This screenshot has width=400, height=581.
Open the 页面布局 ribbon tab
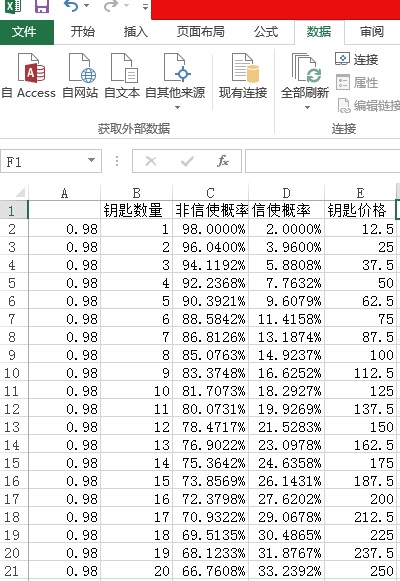click(200, 32)
